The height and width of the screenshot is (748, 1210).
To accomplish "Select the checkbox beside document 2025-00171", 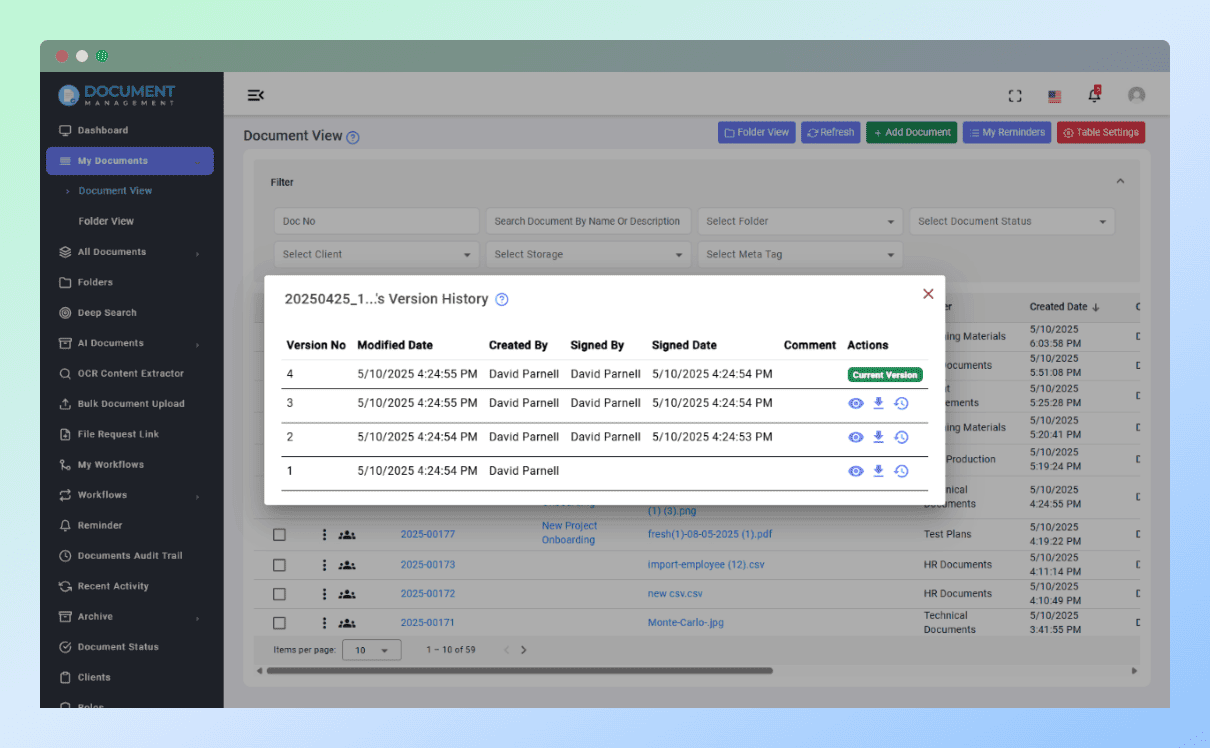I will click(x=279, y=622).
